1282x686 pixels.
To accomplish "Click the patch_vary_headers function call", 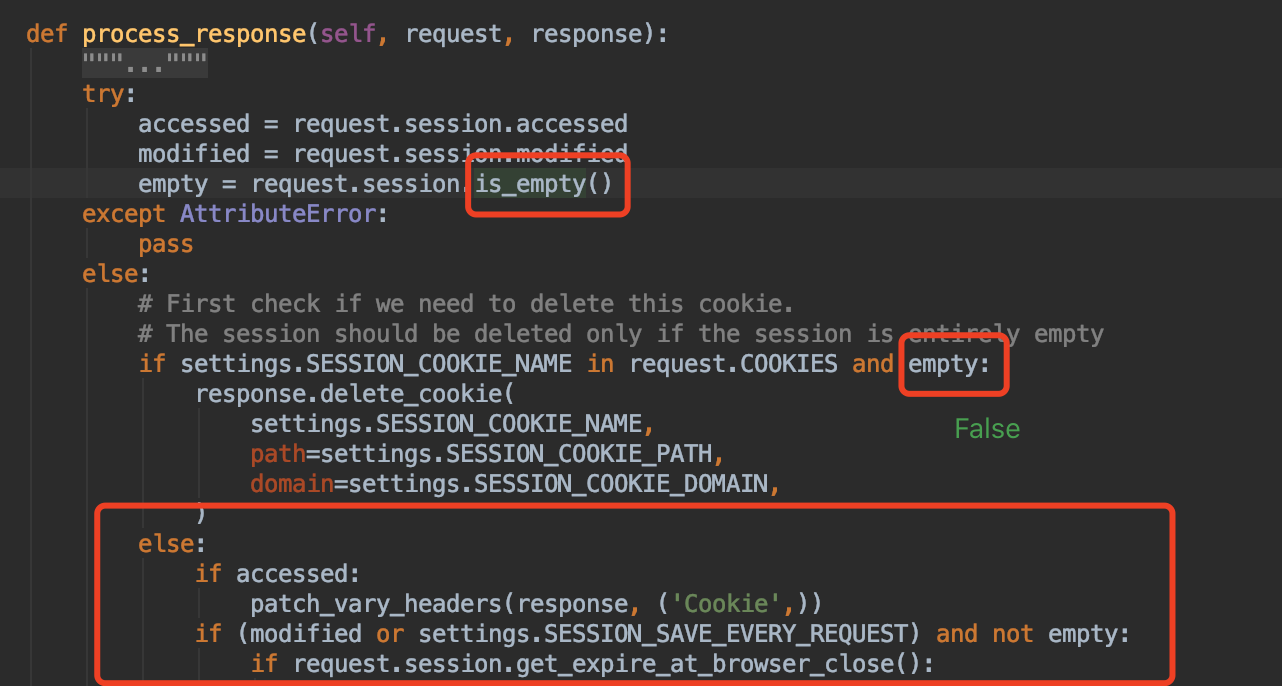I will click(x=383, y=604).
